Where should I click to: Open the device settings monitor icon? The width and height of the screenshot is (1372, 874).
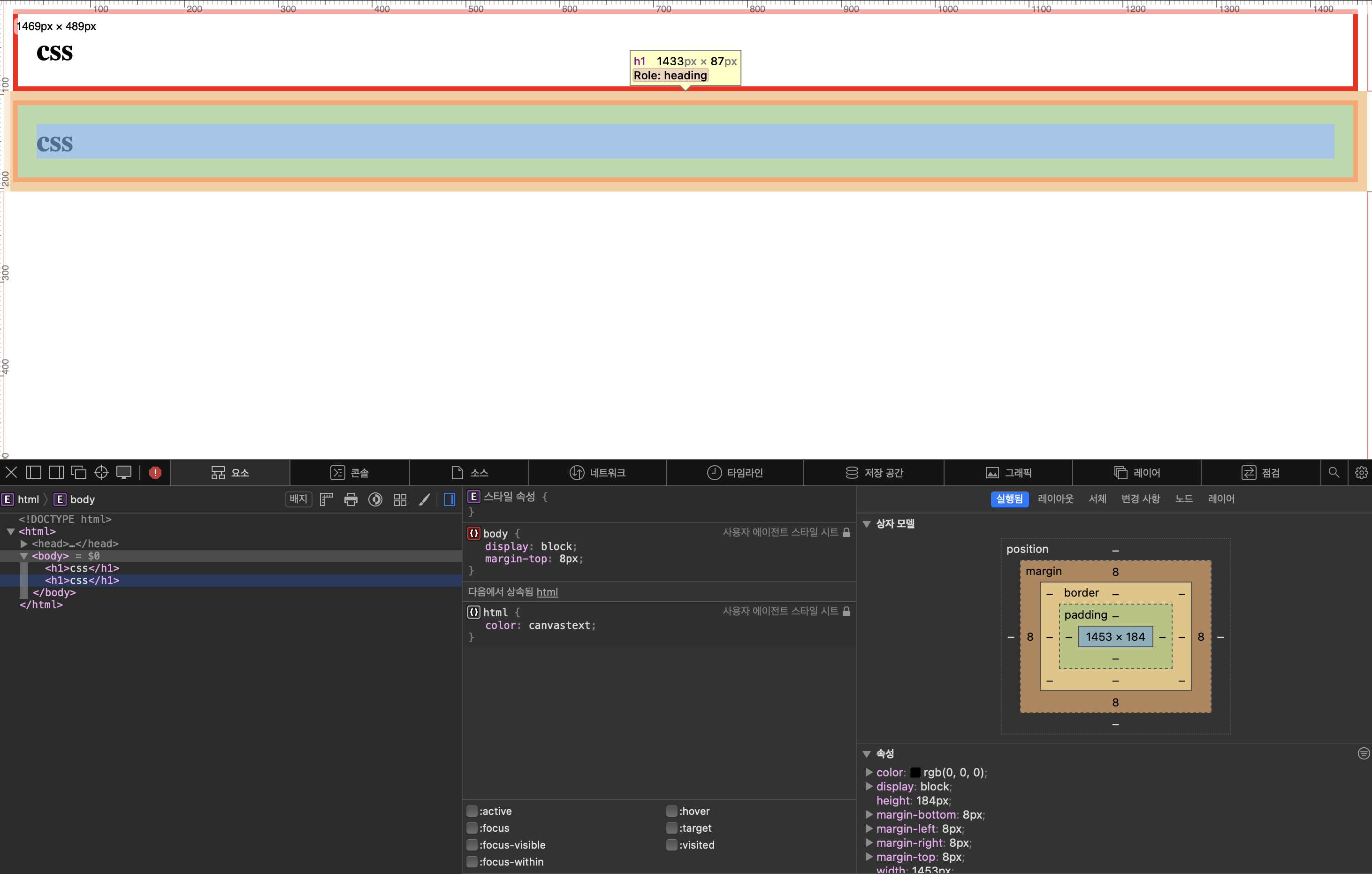point(124,472)
